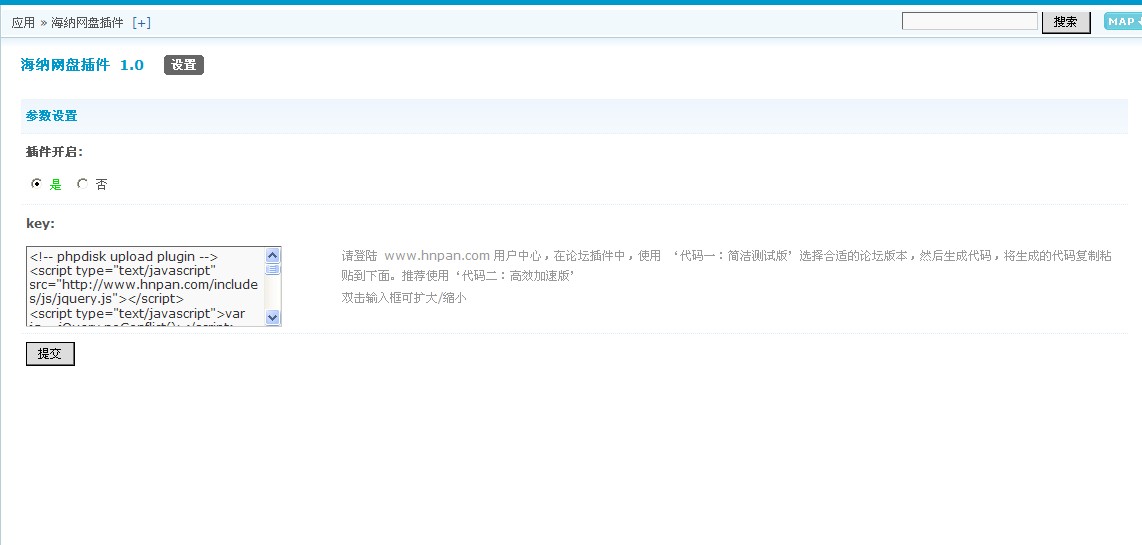Click inside the key textarea

145,286
